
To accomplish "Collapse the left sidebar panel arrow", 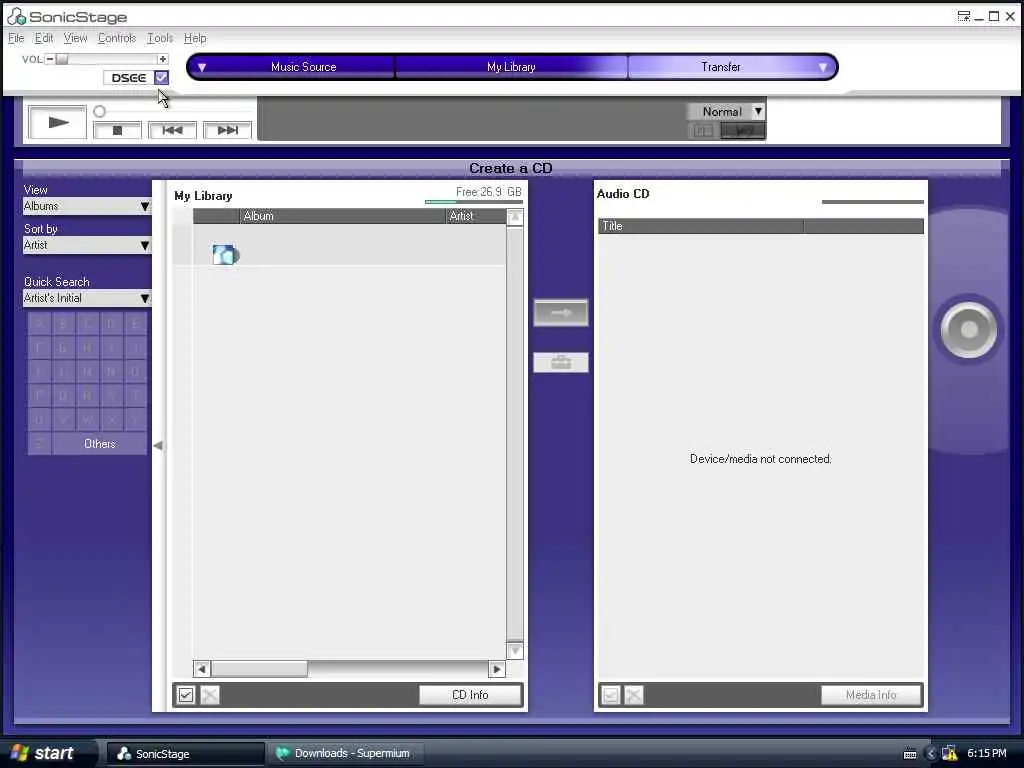I will pos(158,445).
